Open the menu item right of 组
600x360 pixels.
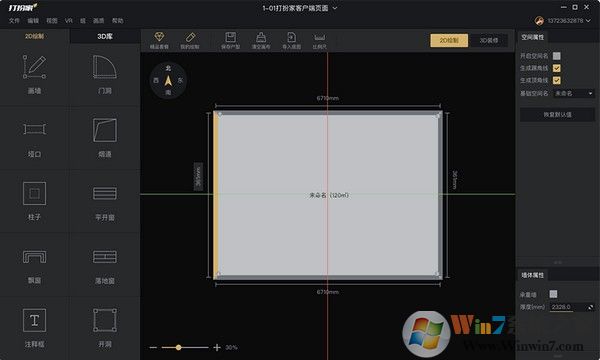click(x=99, y=21)
